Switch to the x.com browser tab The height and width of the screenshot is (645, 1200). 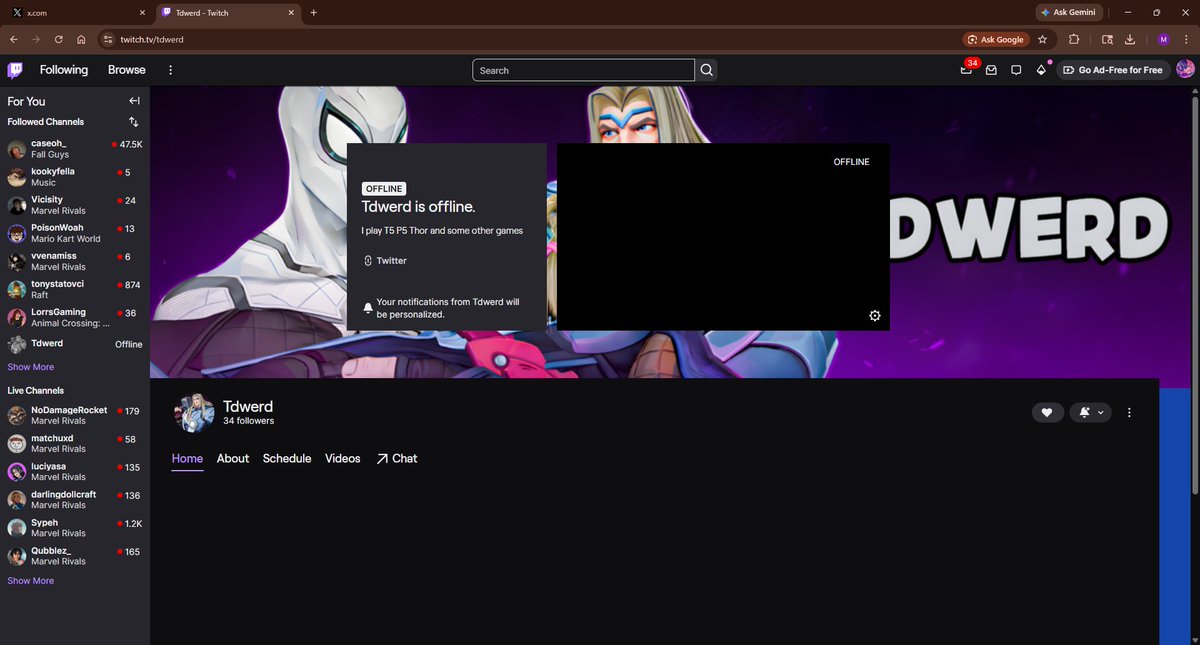[77, 12]
